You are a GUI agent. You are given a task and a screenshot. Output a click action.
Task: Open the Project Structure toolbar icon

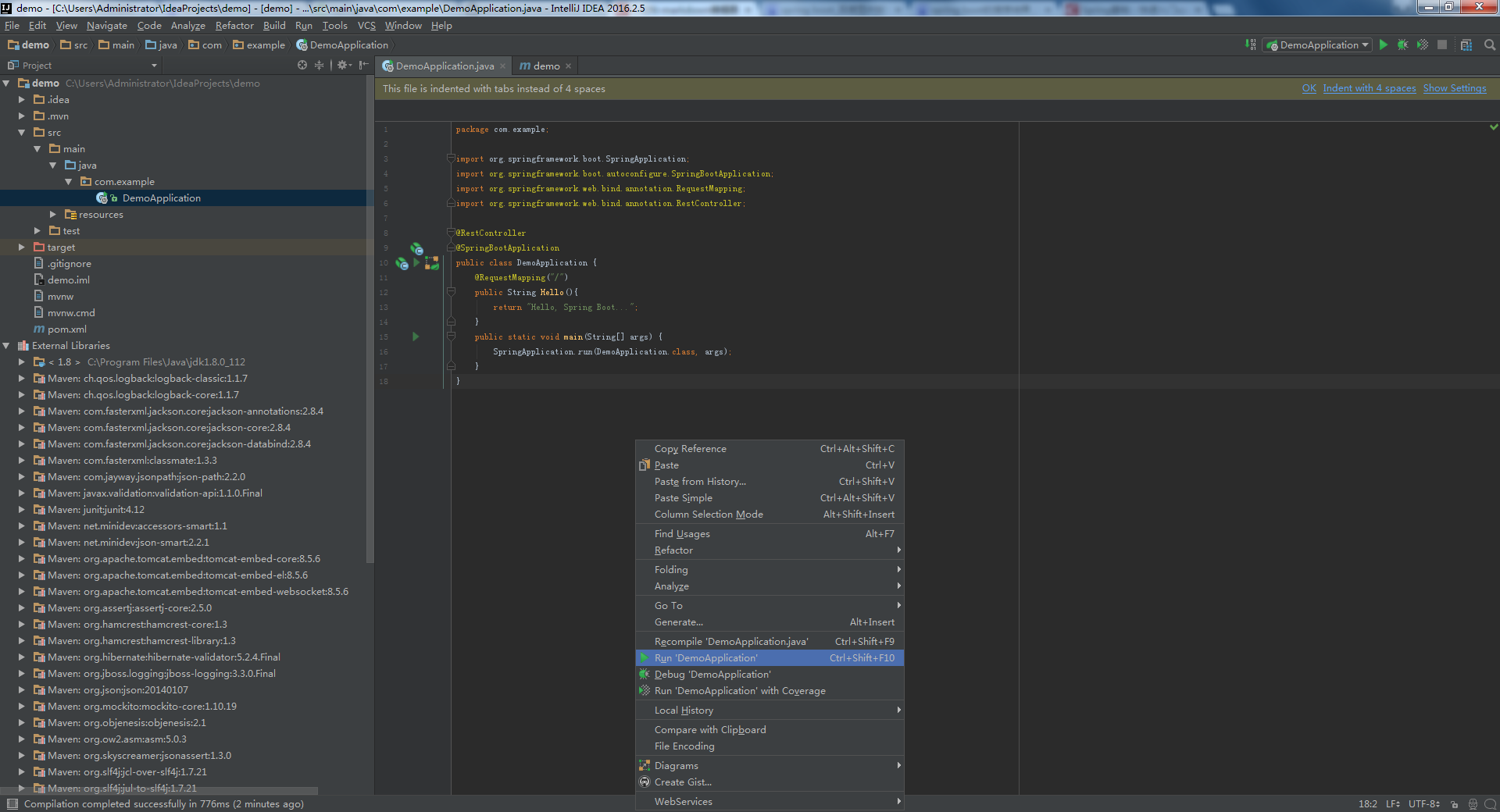(x=1466, y=45)
